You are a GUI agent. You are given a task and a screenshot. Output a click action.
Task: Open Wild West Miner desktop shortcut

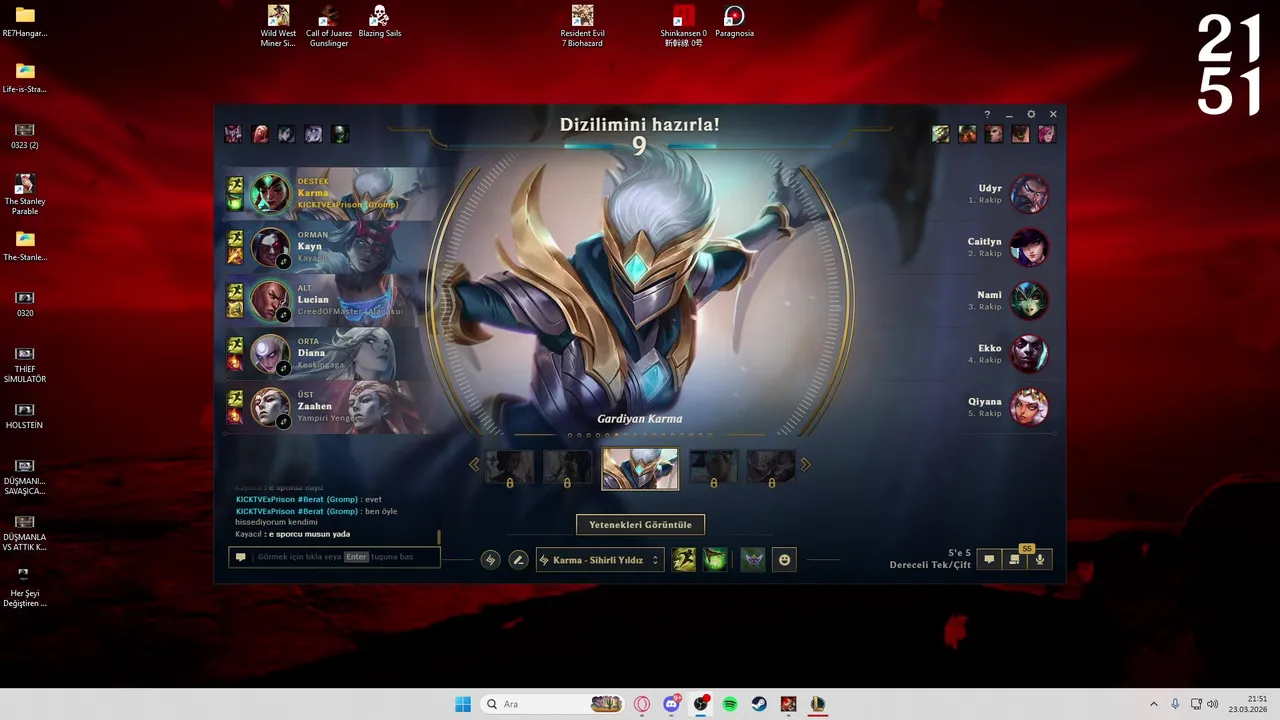tap(278, 27)
